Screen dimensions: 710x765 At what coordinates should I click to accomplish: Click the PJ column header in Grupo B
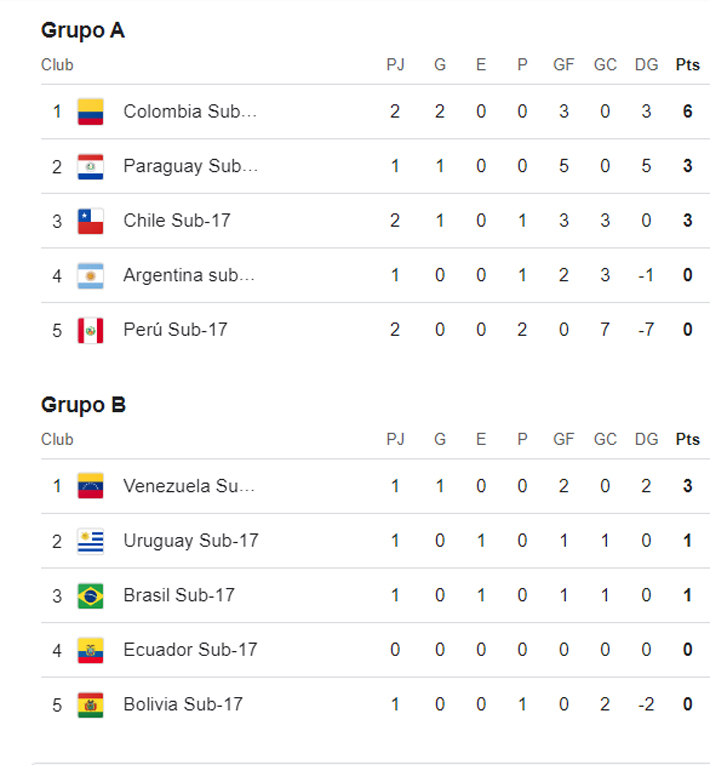coord(395,439)
